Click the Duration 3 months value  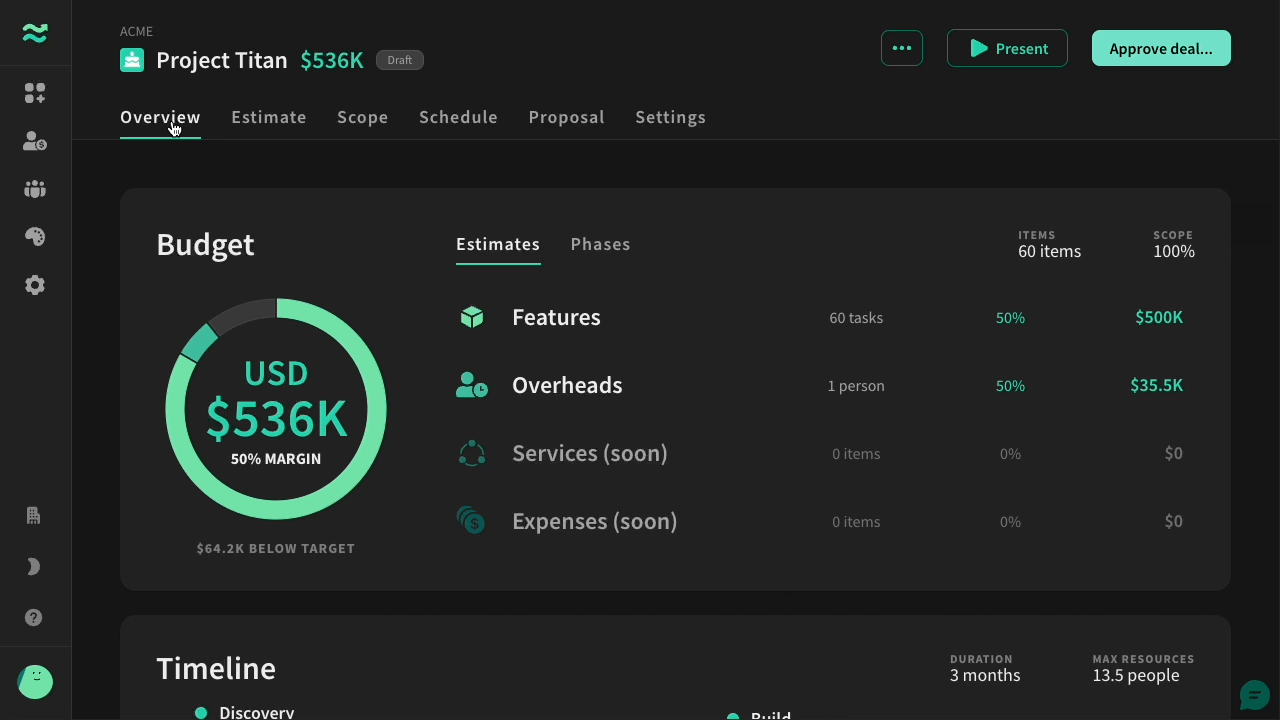click(x=985, y=675)
